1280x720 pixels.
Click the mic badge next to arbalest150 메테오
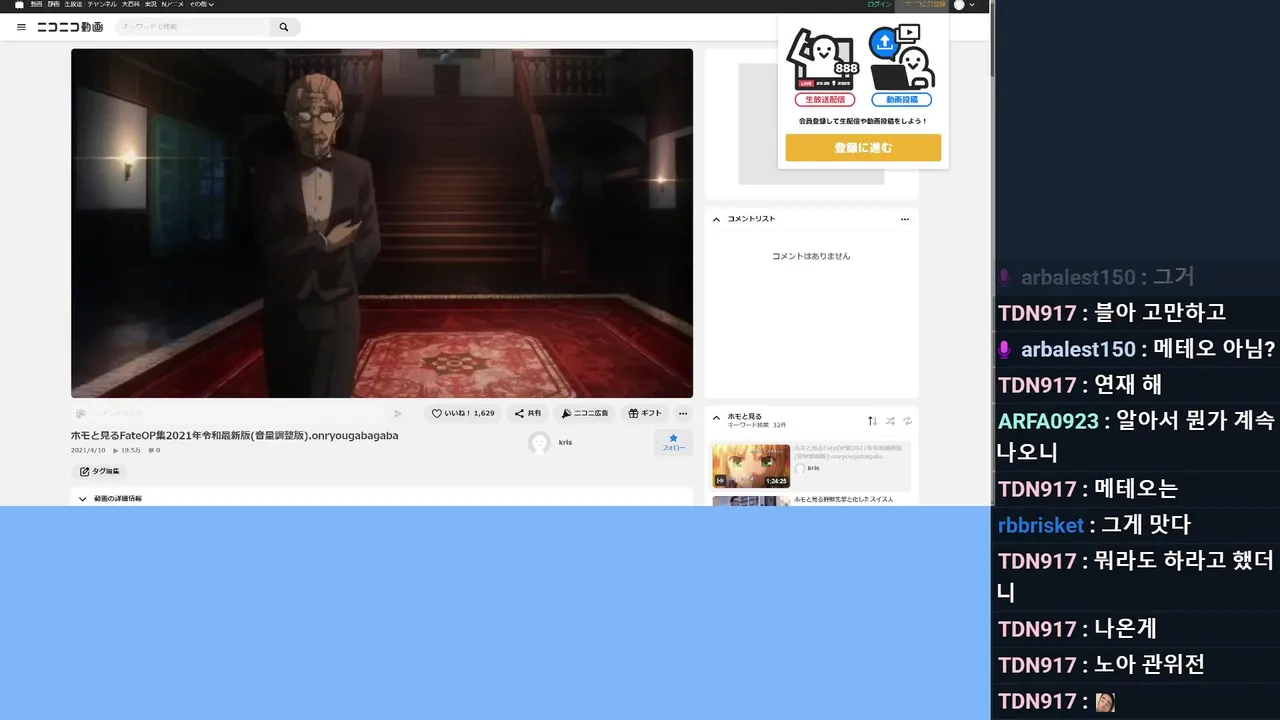(1005, 350)
